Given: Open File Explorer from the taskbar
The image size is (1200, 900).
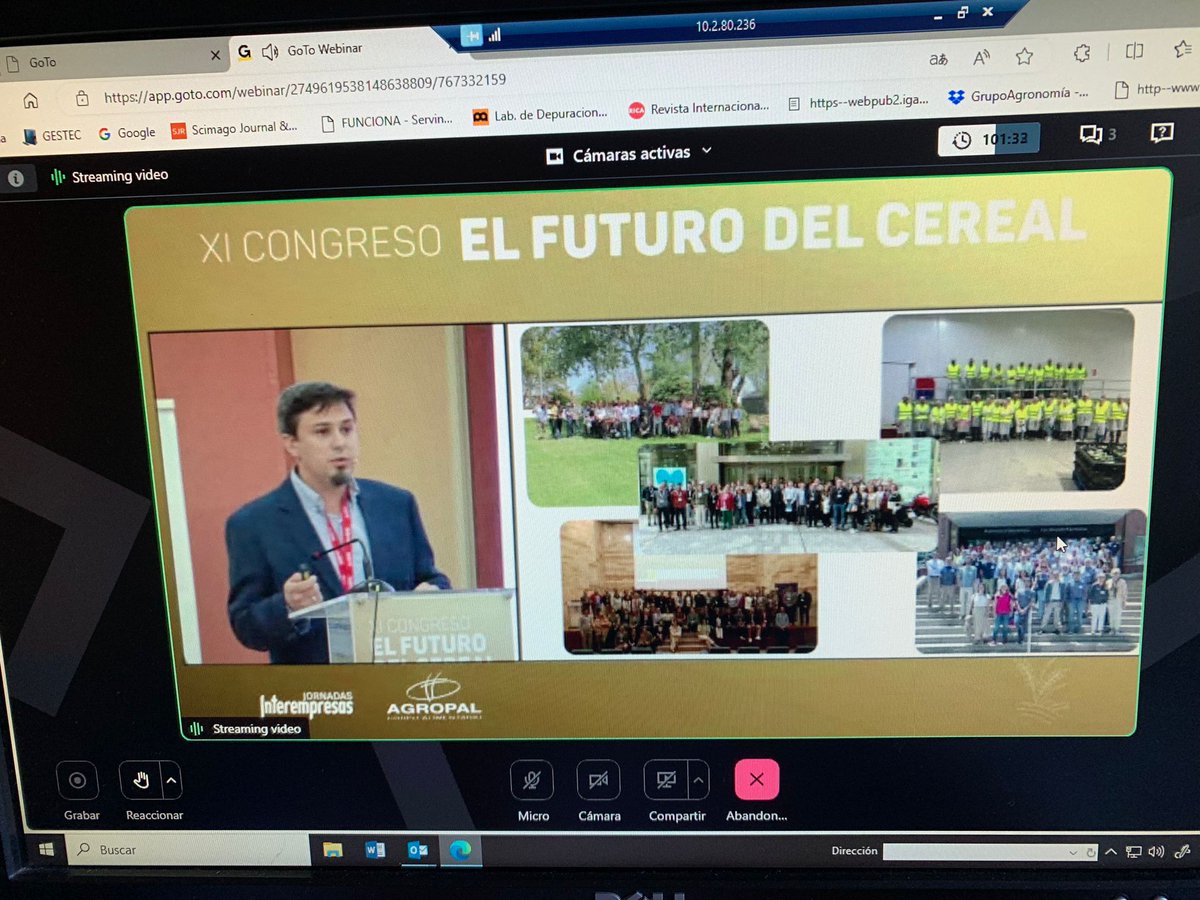Looking at the screenshot, I should [x=333, y=850].
